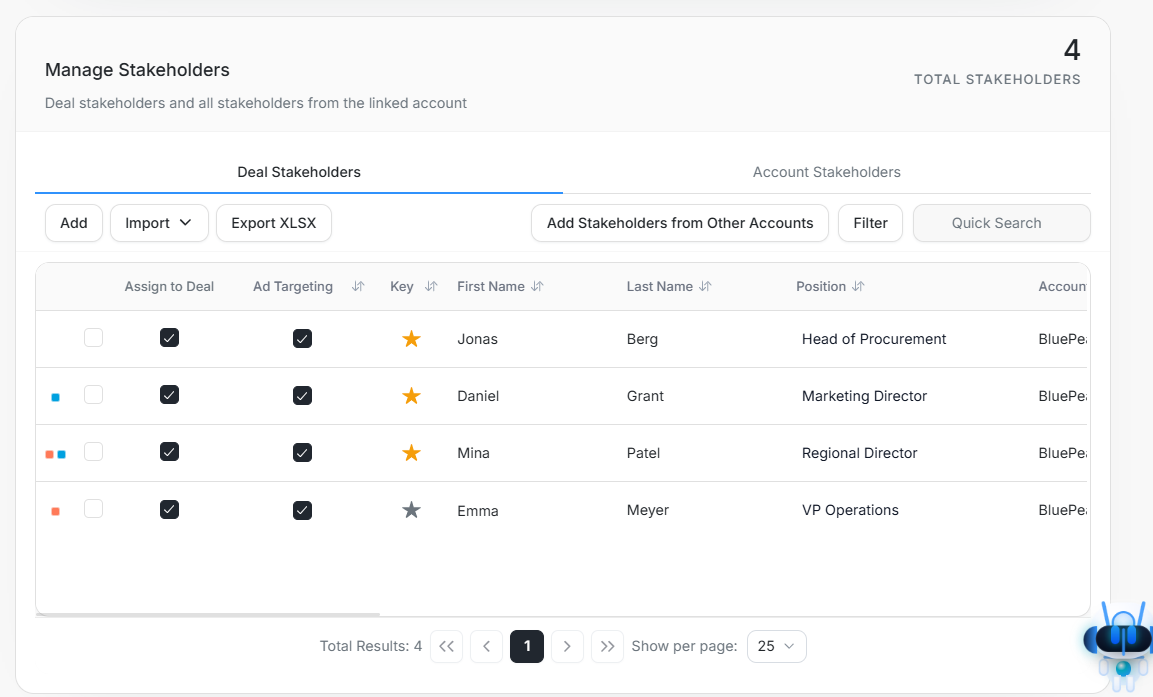Change Show per page value of 25

777,646
